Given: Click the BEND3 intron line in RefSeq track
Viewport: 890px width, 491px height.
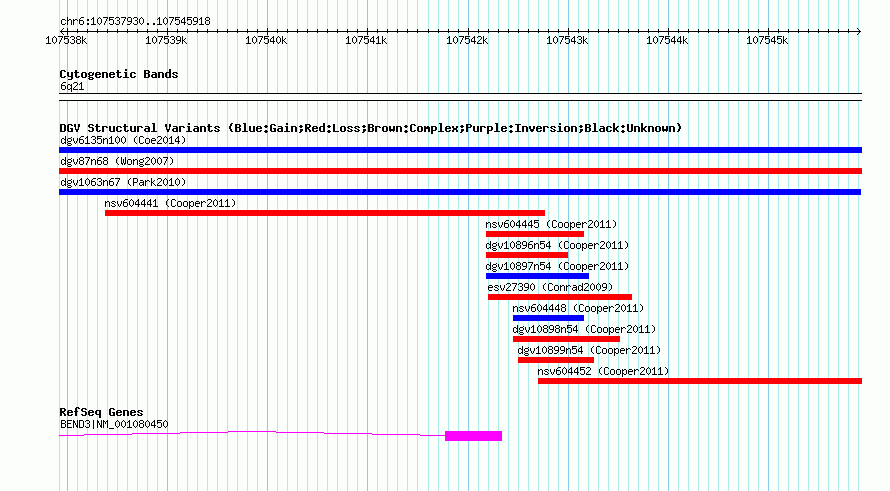Looking at the screenshot, I should (x=252, y=434).
